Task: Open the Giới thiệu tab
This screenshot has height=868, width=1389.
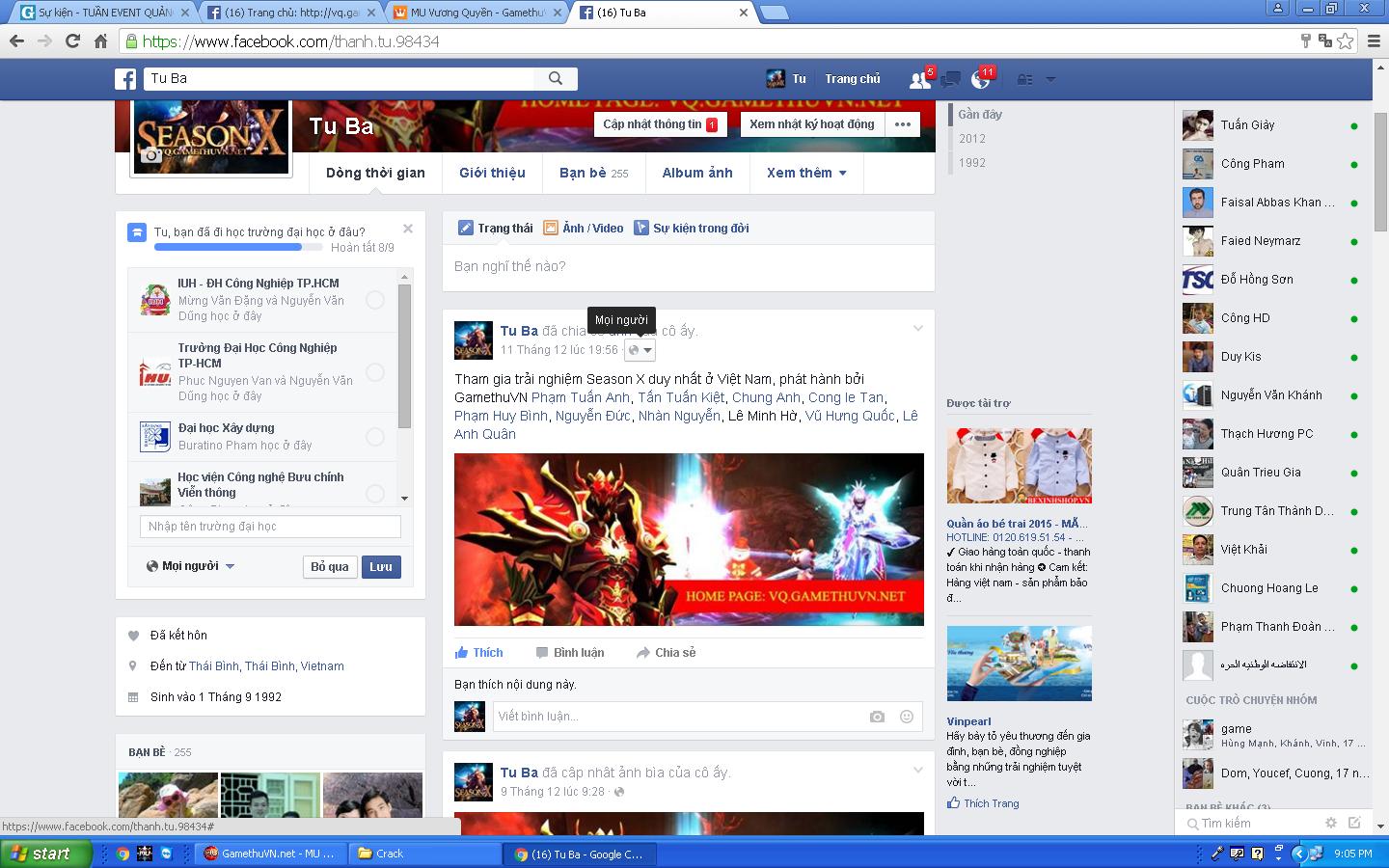Action: 492,173
